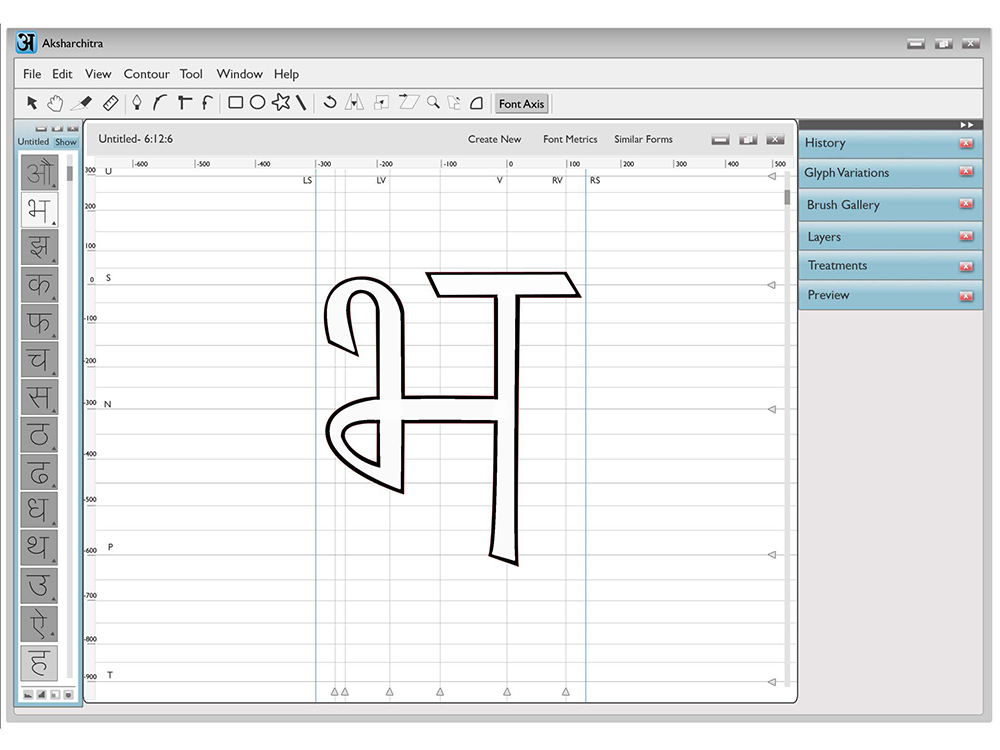The height and width of the screenshot is (750, 1000).
Task: Collapse the right panels with double arrow
Action: click(x=967, y=125)
